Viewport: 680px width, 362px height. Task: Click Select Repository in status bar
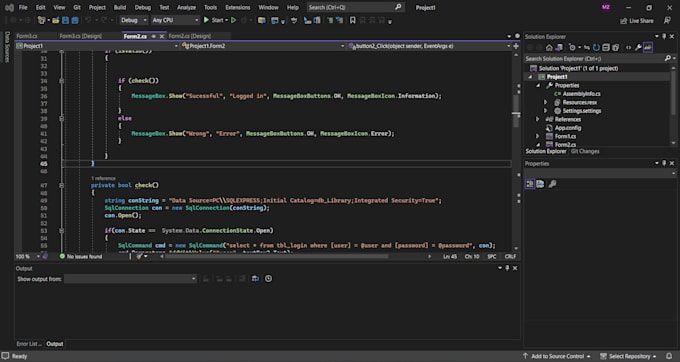point(628,356)
